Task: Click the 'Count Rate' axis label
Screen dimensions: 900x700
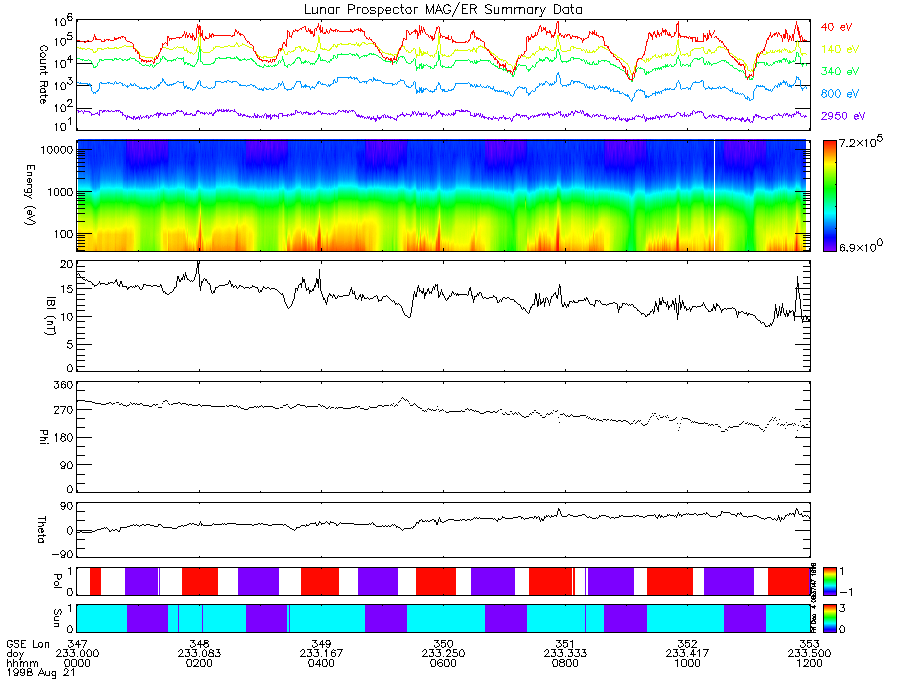Action: pos(43,75)
